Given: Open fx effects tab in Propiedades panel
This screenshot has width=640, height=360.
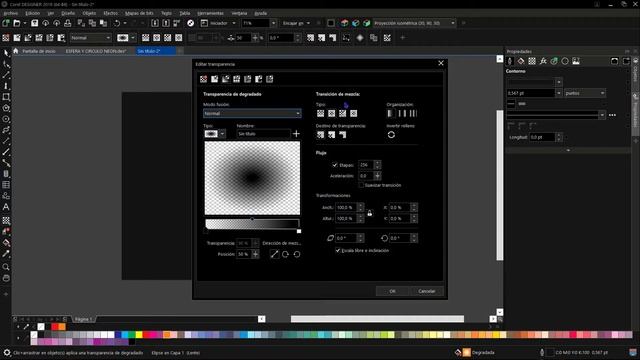Looking at the screenshot, I should (543, 61).
